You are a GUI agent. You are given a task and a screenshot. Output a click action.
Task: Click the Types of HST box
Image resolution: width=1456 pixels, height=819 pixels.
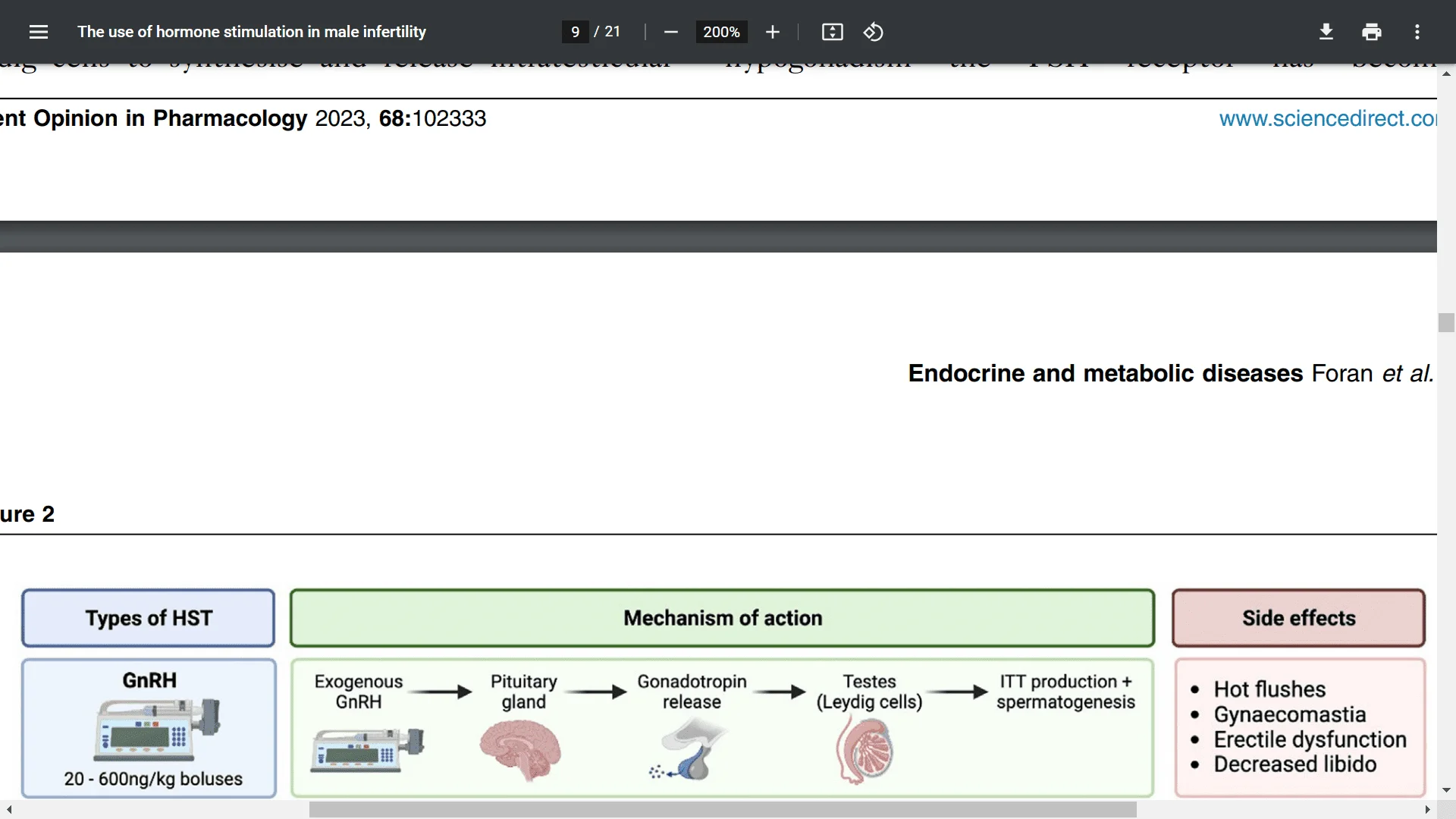149,618
